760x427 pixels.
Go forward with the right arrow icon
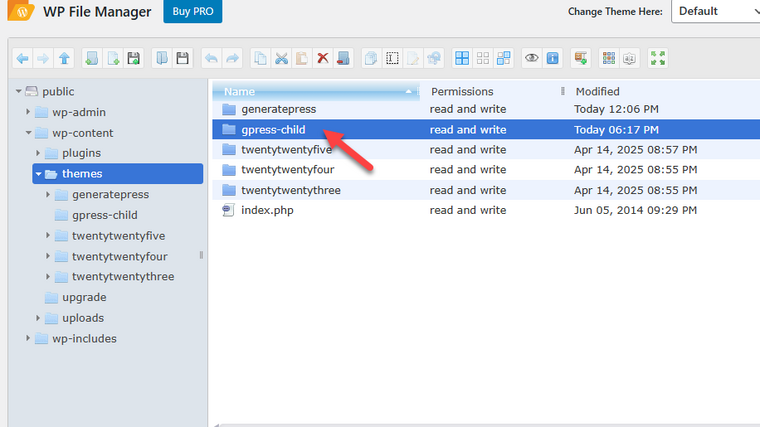click(43, 59)
